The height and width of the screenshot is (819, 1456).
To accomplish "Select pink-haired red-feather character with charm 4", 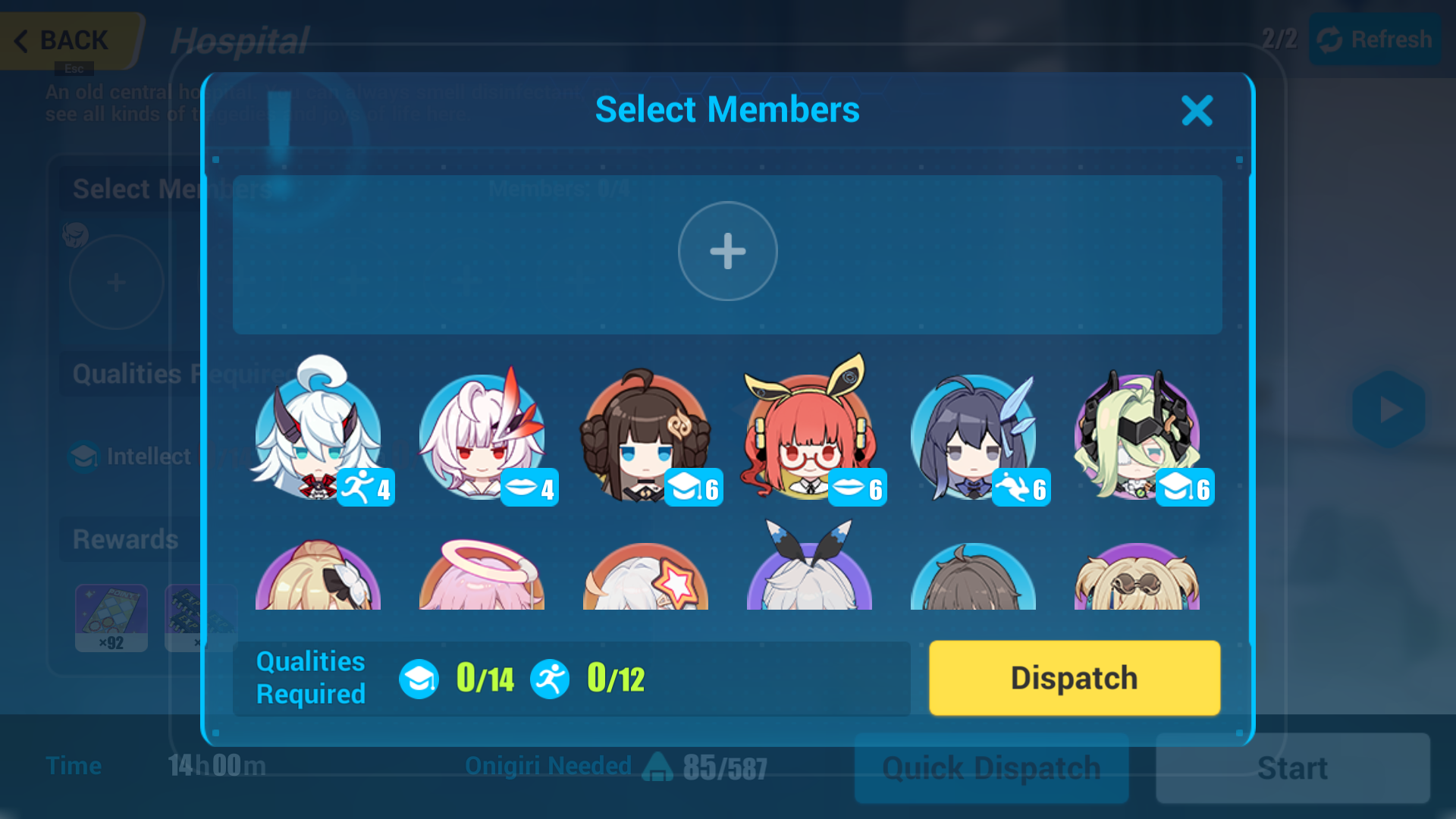I will (485, 435).
